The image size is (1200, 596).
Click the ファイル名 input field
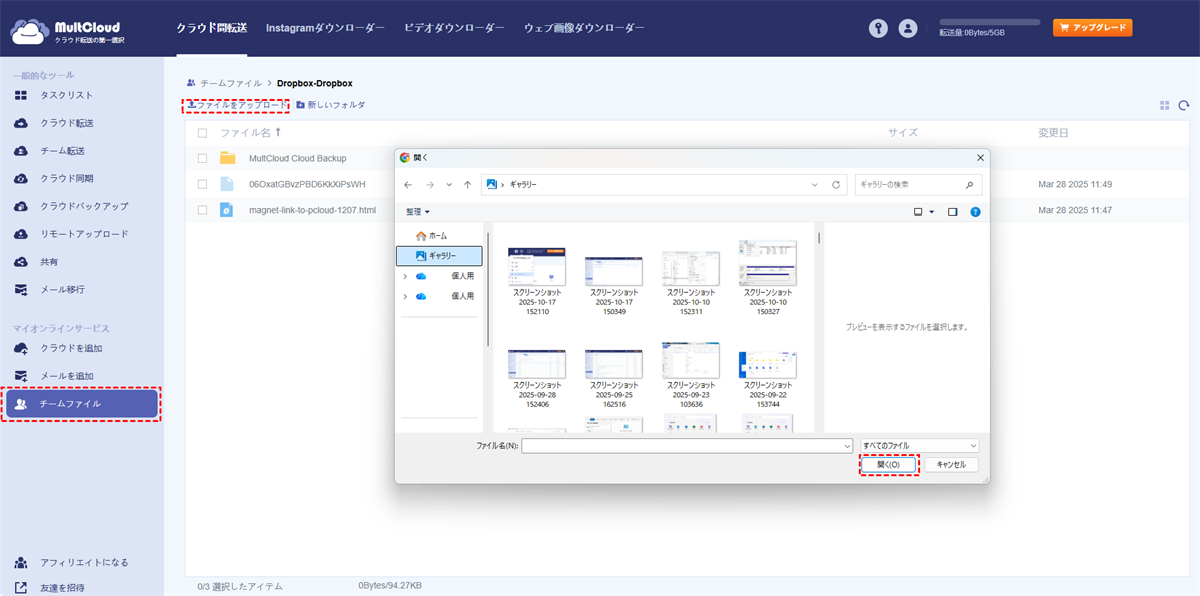point(684,445)
